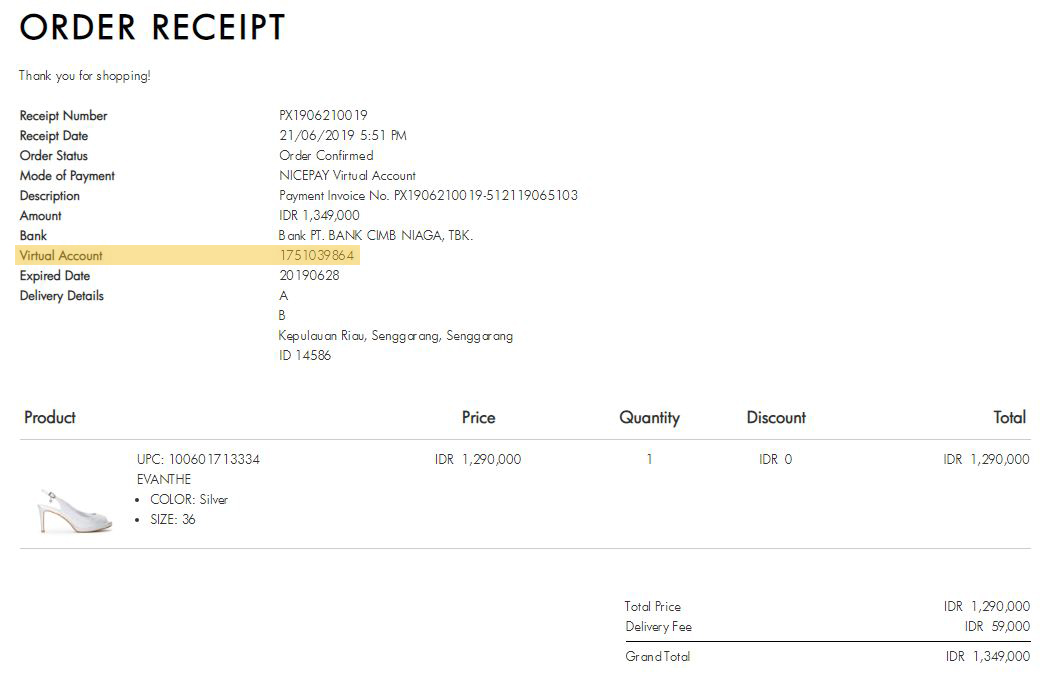The image size is (1059, 681).
Task: Click the silver EVANTHE shoe thumbnail
Action: click(74, 511)
